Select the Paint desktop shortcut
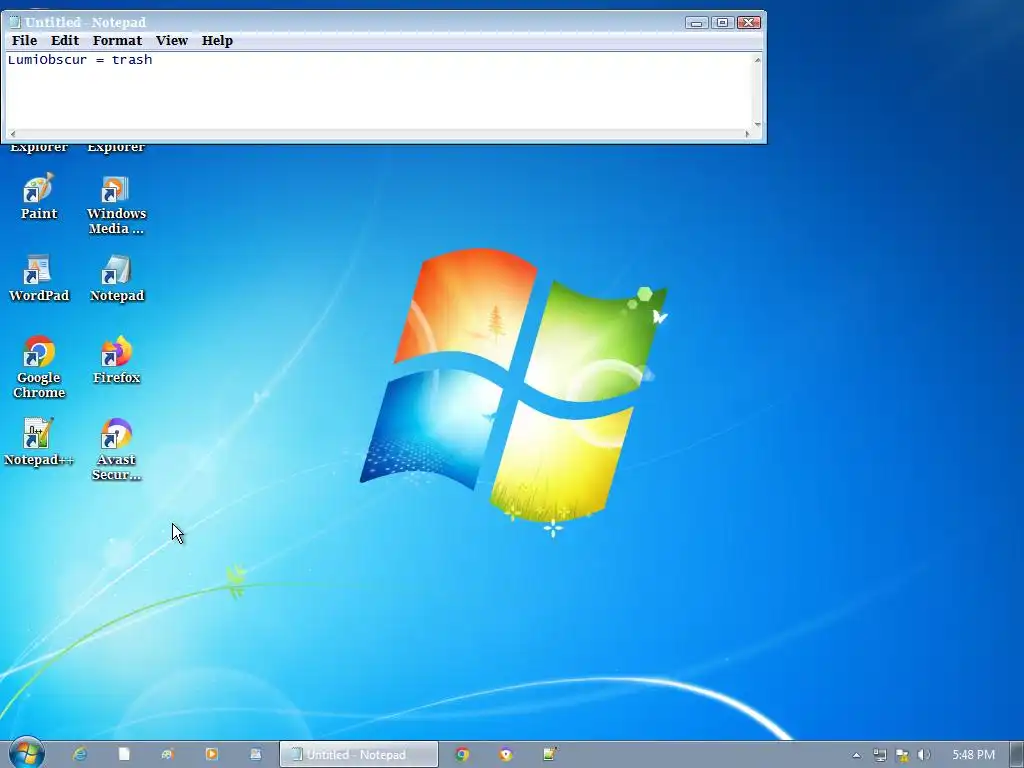The image size is (1024, 768). click(39, 197)
